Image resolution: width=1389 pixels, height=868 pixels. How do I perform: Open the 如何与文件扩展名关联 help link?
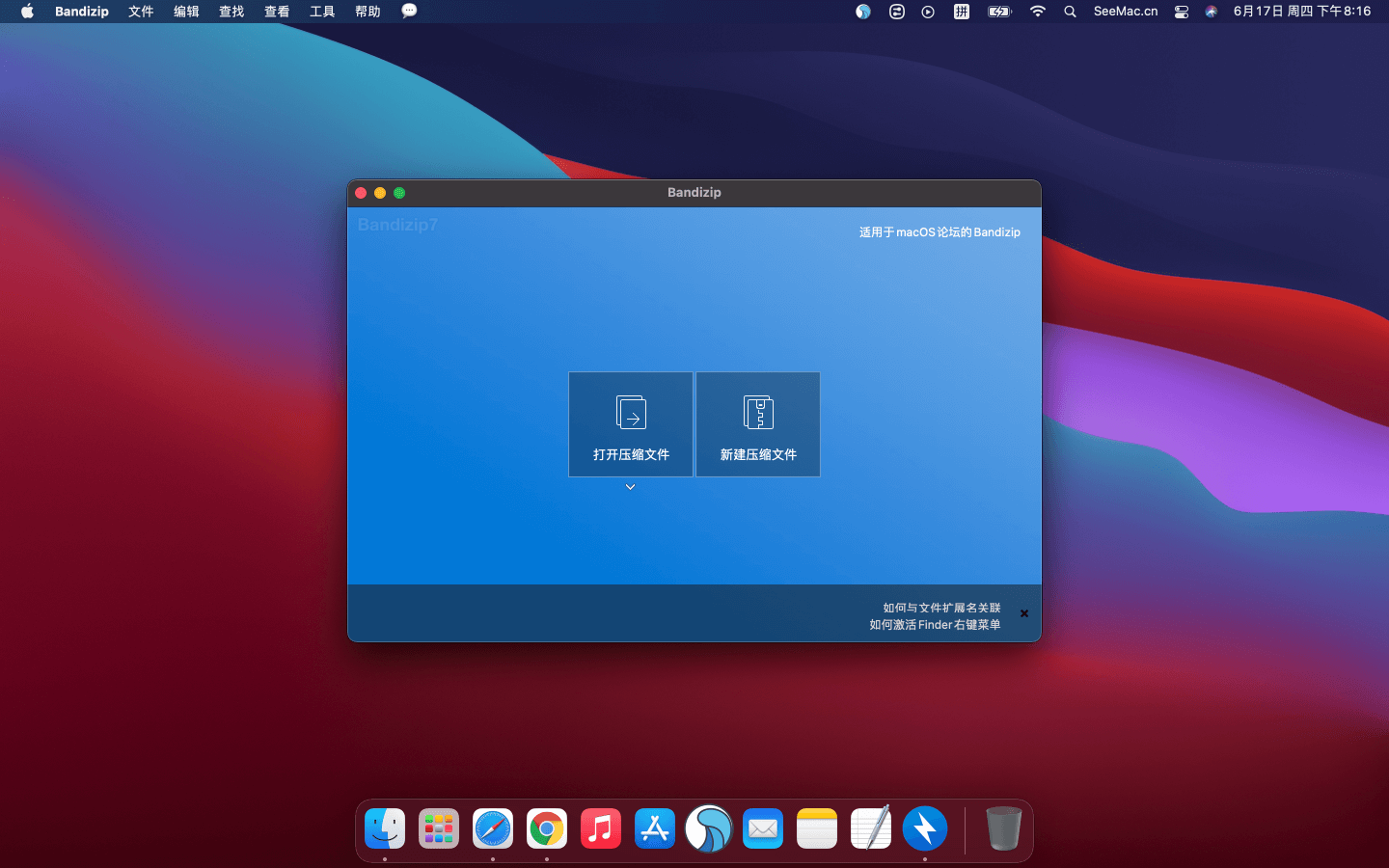tap(941, 608)
